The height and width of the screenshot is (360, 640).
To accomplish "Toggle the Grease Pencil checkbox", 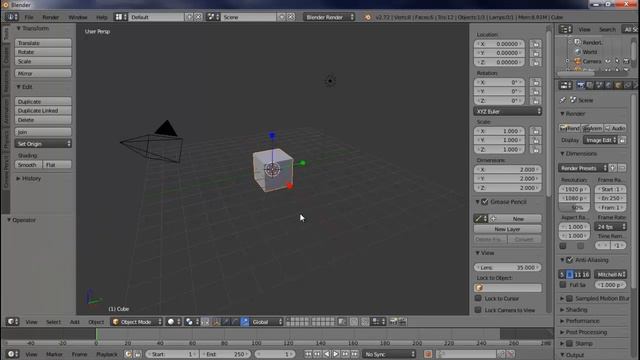I will [x=484, y=202].
